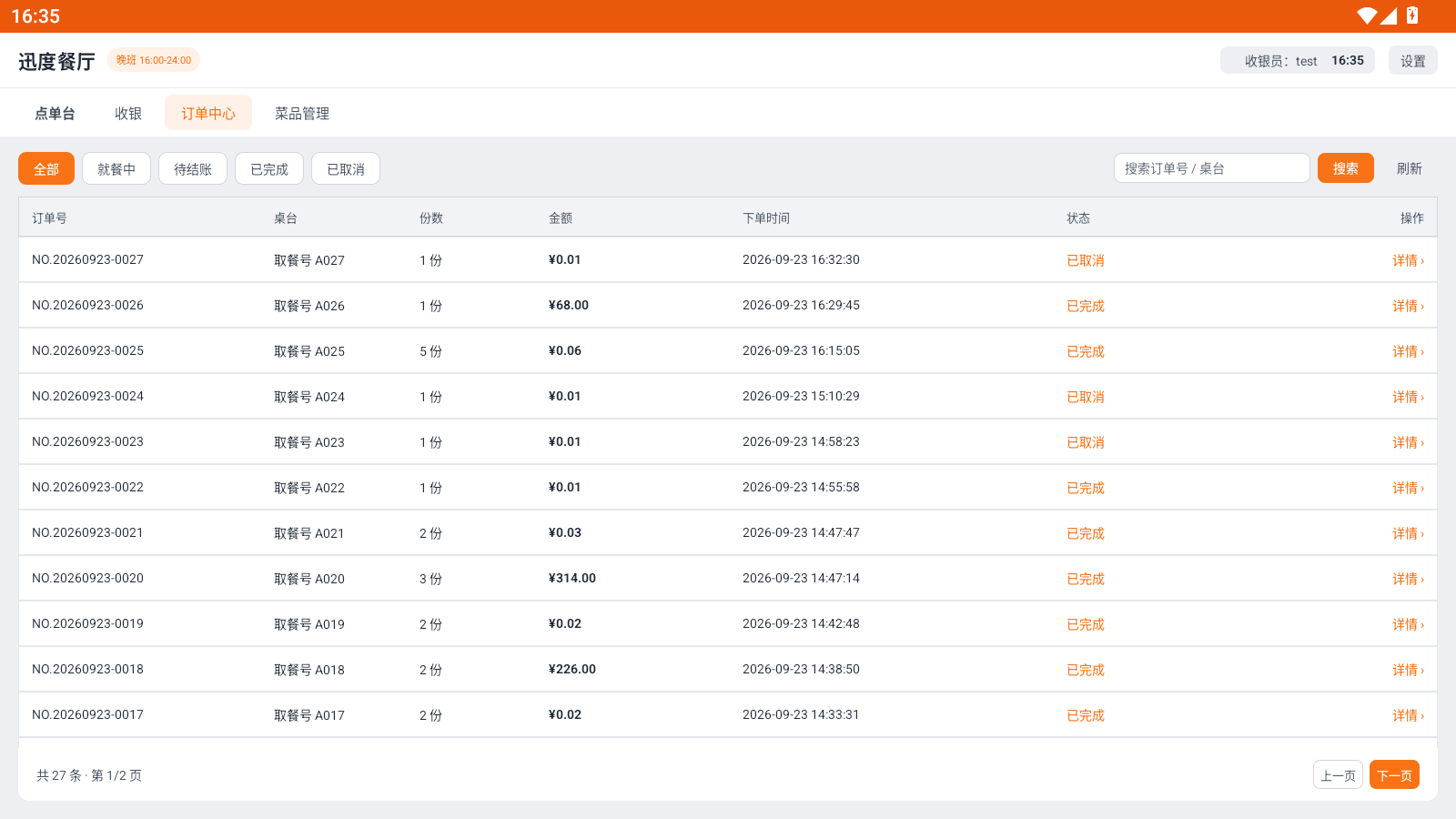The width and height of the screenshot is (1456, 819).
Task: Click the battery icon in status bar
Action: click(x=1412, y=15)
